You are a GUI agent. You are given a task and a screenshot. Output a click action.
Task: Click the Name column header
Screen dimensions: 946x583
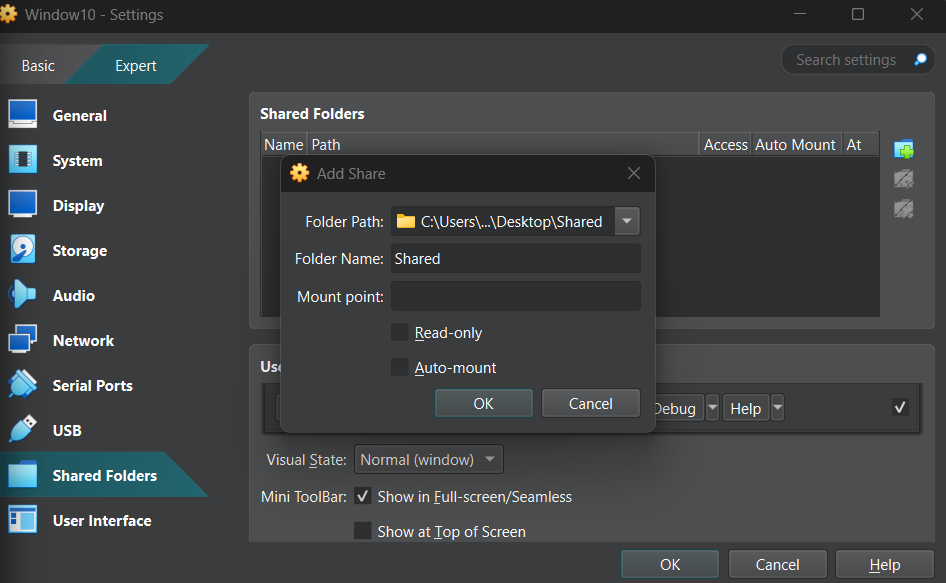click(x=284, y=145)
